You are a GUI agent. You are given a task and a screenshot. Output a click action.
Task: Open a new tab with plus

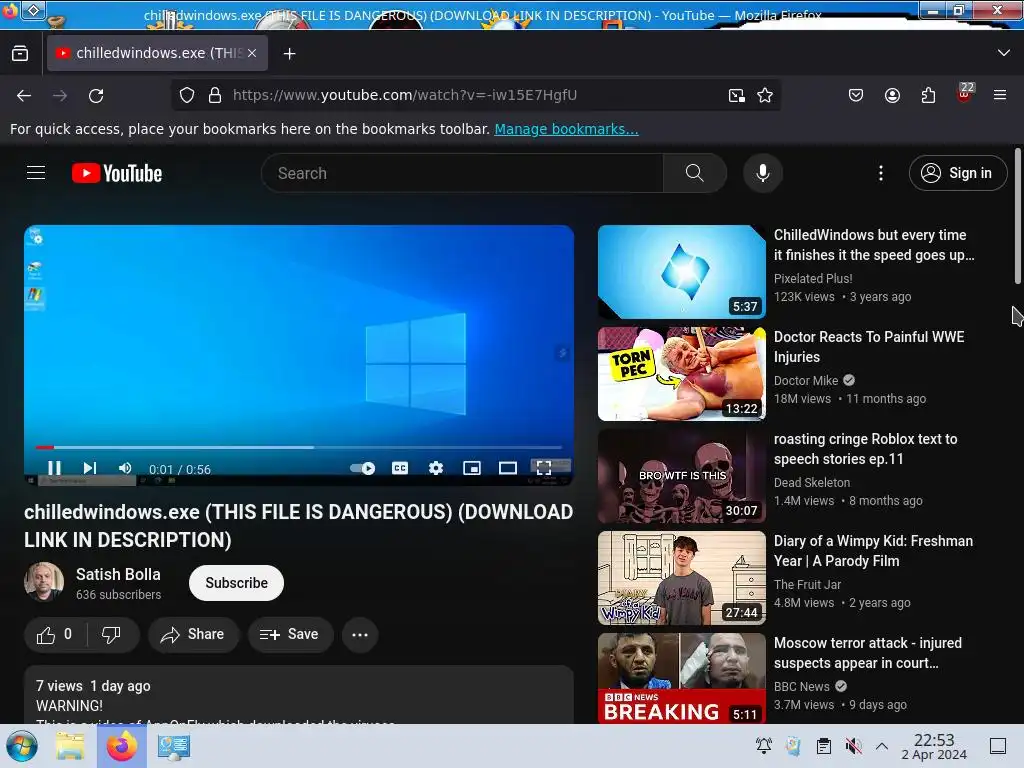[290, 54]
